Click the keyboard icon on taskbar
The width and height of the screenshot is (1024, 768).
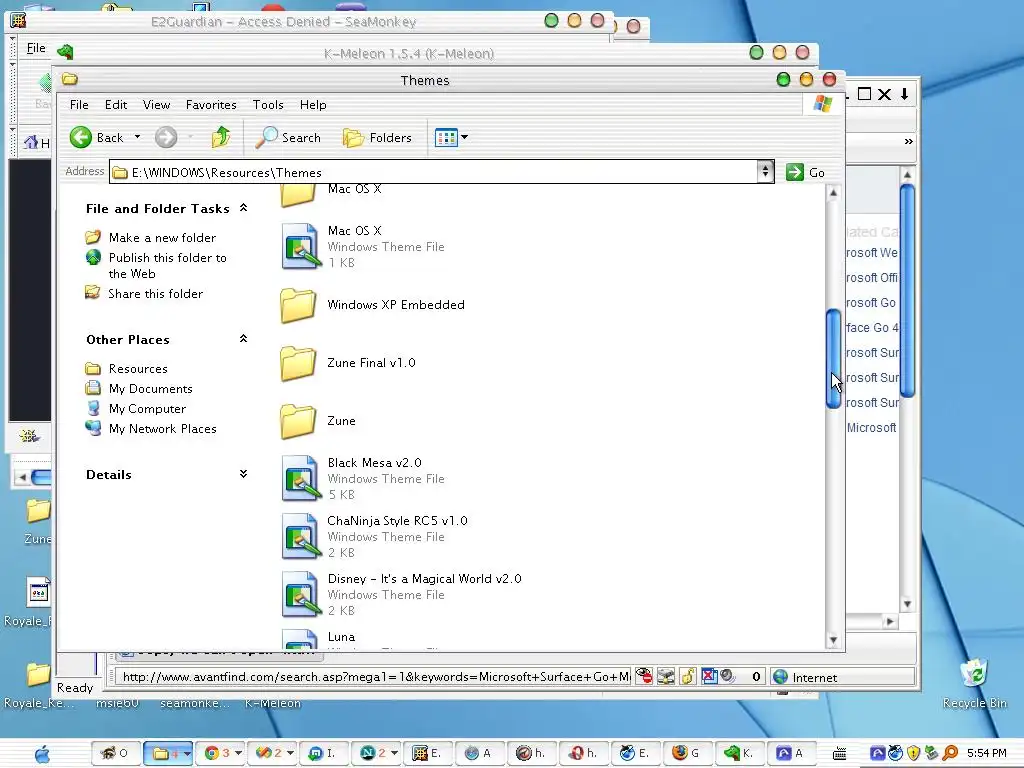coord(840,754)
